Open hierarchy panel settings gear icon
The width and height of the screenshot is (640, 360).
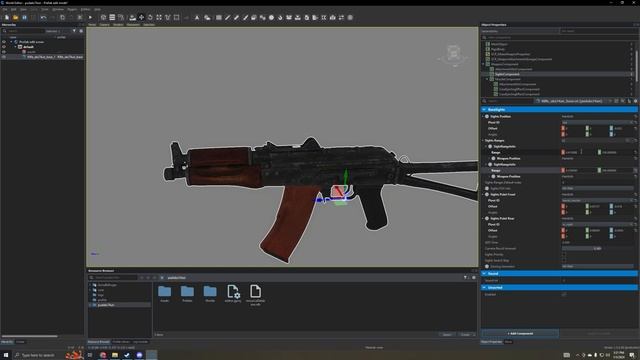81,31
